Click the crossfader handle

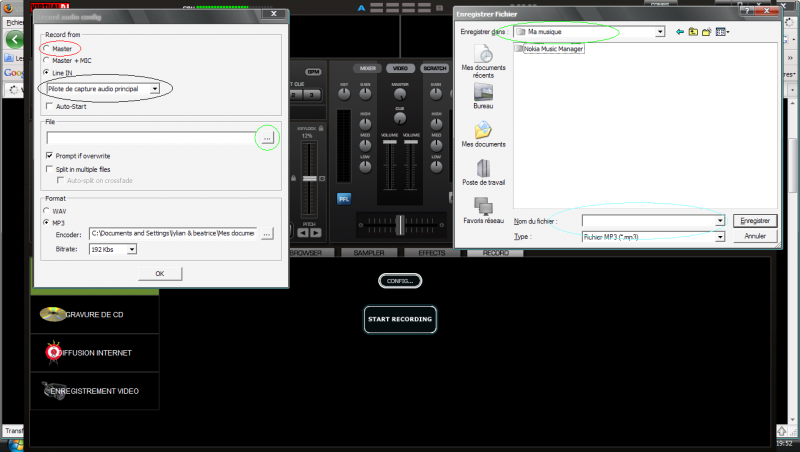(401, 224)
